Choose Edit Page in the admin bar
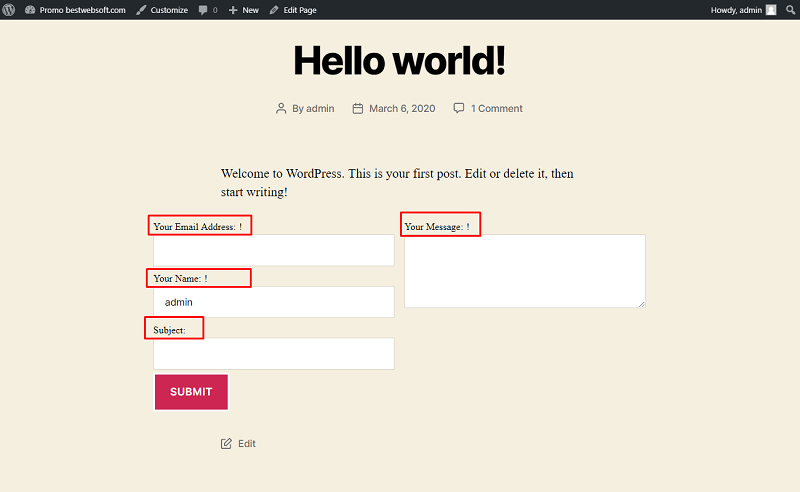The width and height of the screenshot is (800, 492). pos(293,10)
